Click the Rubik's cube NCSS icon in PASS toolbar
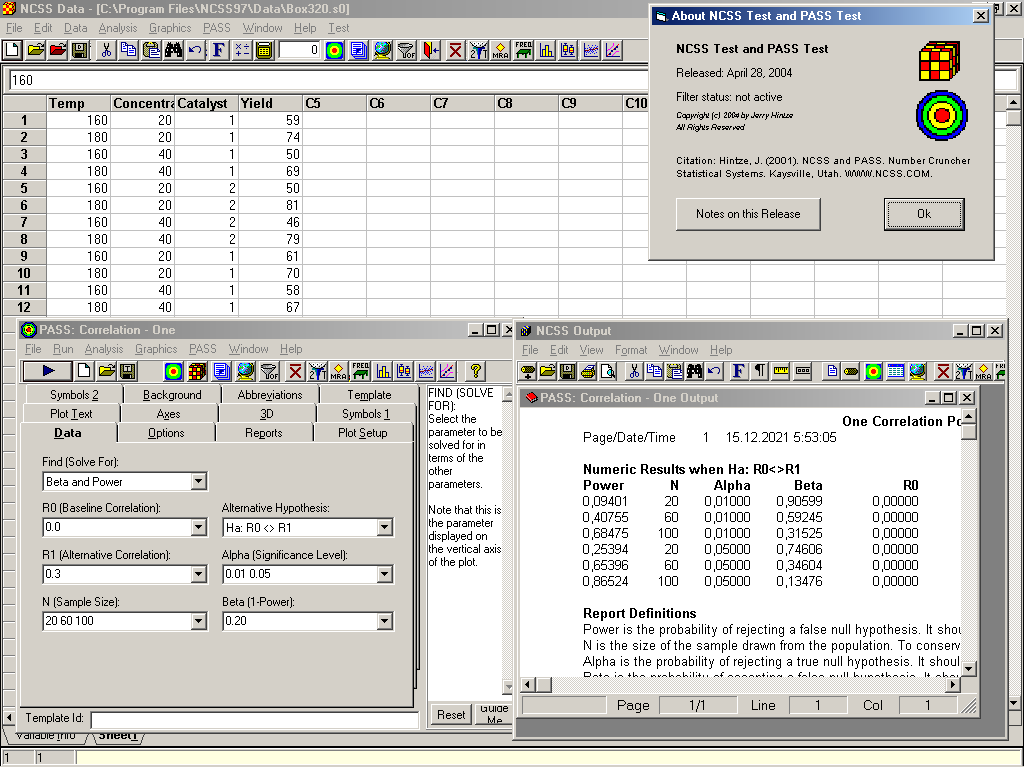Image resolution: width=1024 pixels, height=768 pixels. pyautogui.click(x=197, y=371)
